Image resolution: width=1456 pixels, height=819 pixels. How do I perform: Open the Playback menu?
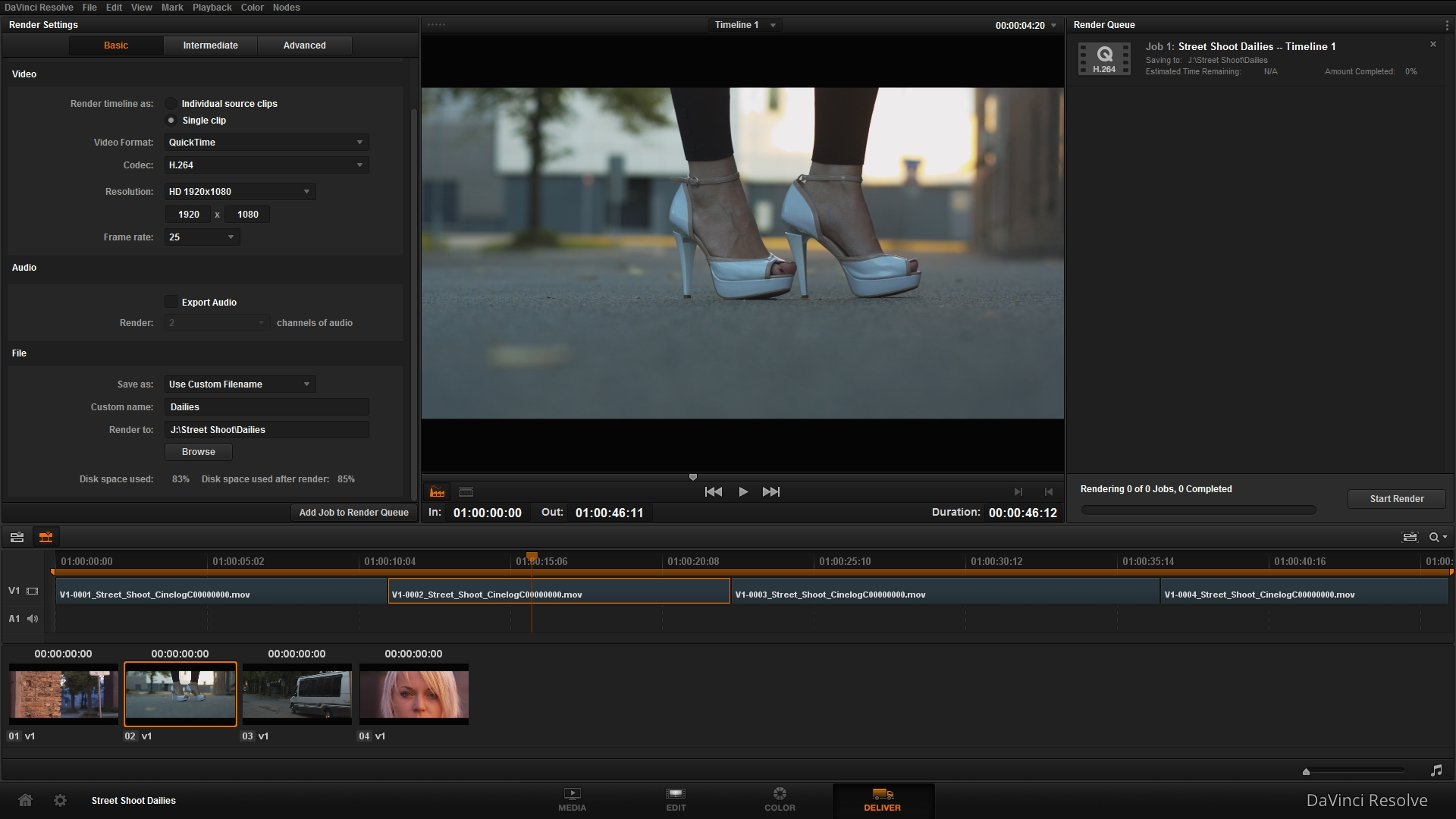coord(212,8)
